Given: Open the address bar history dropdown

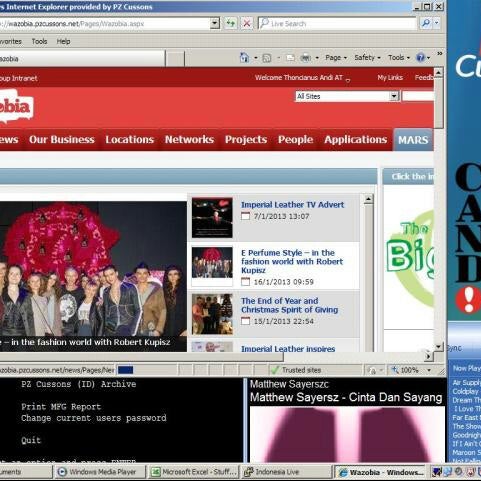Looking at the screenshot, I should (215, 23).
